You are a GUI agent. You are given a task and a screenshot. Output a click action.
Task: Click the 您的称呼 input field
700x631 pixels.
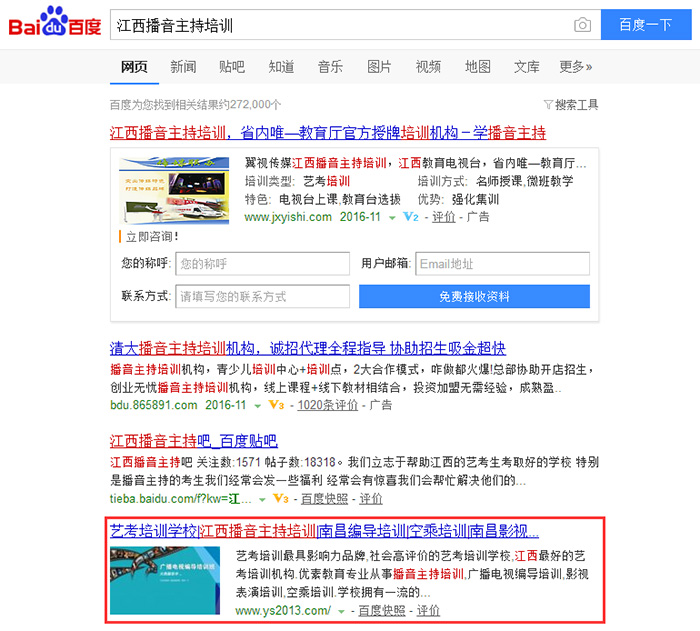262,263
